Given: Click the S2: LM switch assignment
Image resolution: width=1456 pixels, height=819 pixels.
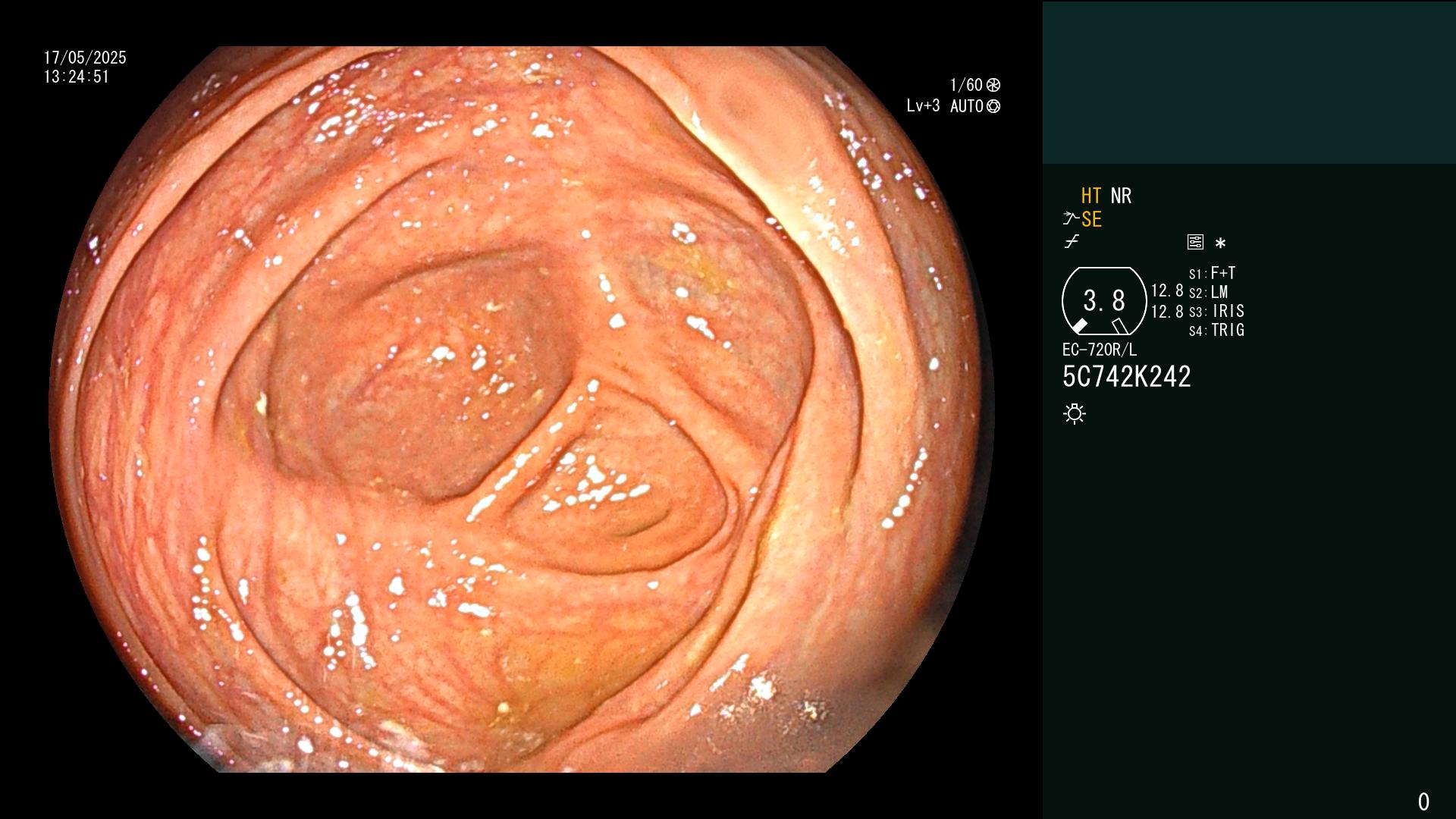Looking at the screenshot, I should (x=1209, y=292).
